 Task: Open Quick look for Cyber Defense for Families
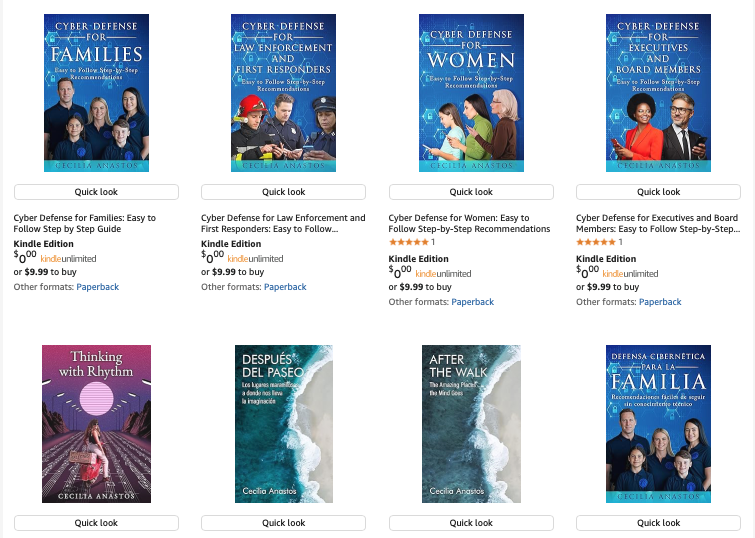point(96,192)
